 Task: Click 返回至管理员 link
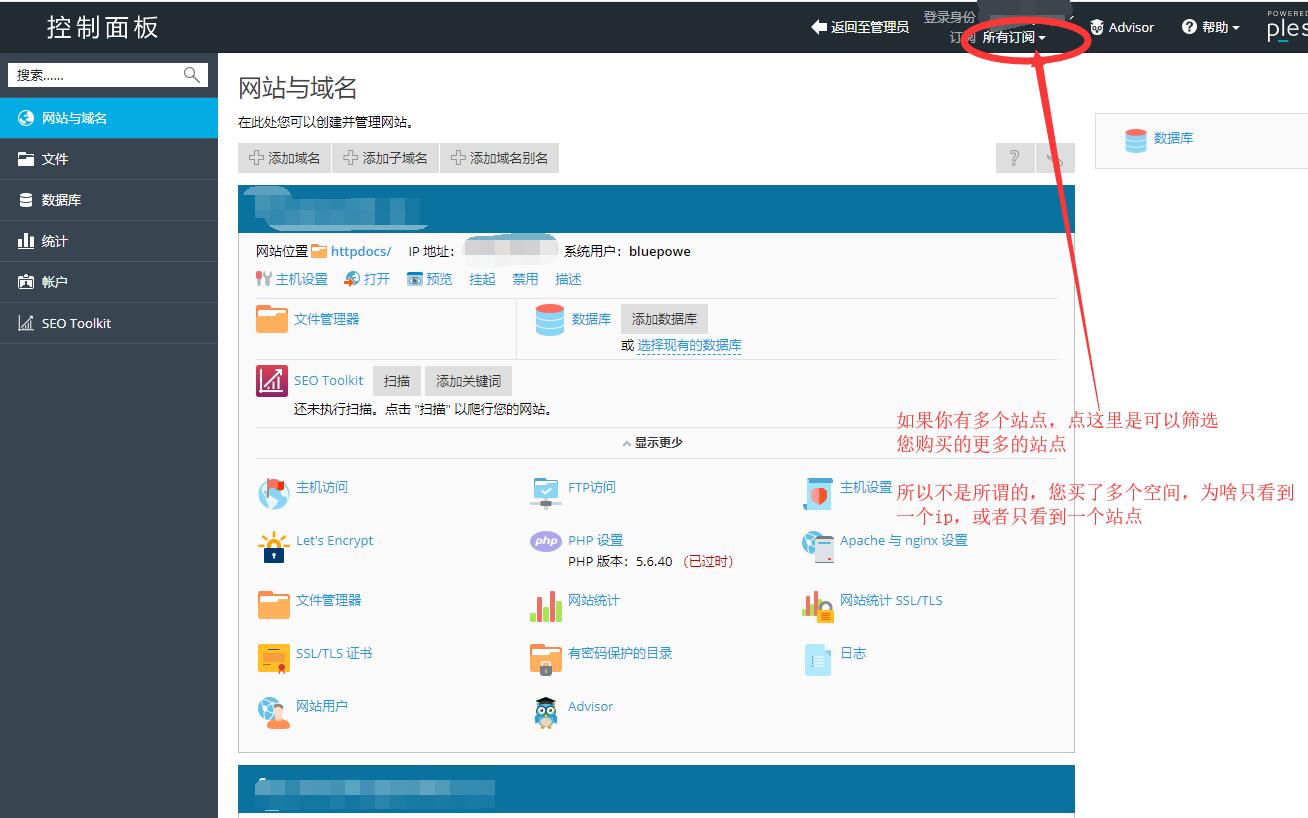860,27
